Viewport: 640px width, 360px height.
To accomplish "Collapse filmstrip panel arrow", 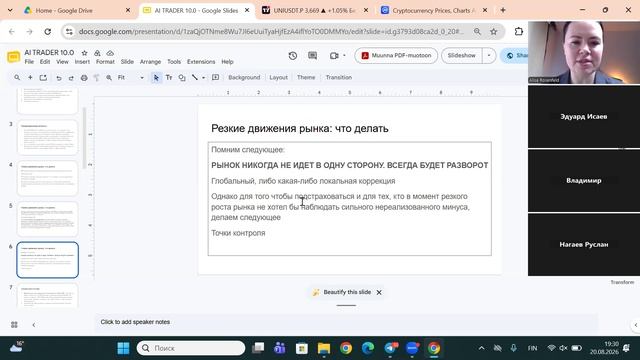I will click(x=33, y=325).
